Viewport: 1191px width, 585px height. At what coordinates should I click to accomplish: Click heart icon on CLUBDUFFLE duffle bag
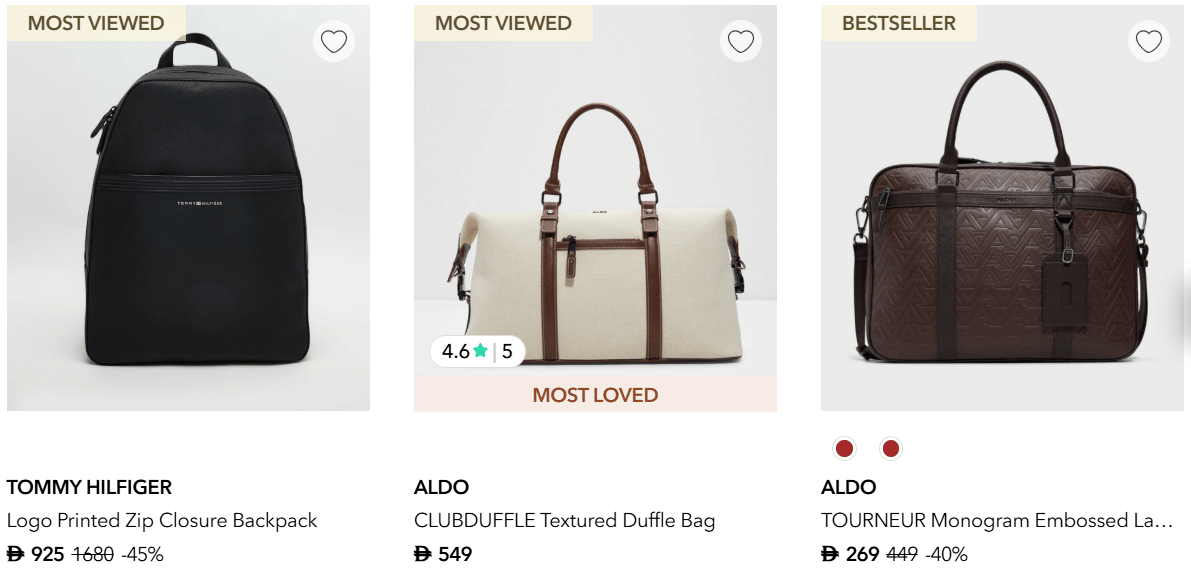[x=741, y=42]
